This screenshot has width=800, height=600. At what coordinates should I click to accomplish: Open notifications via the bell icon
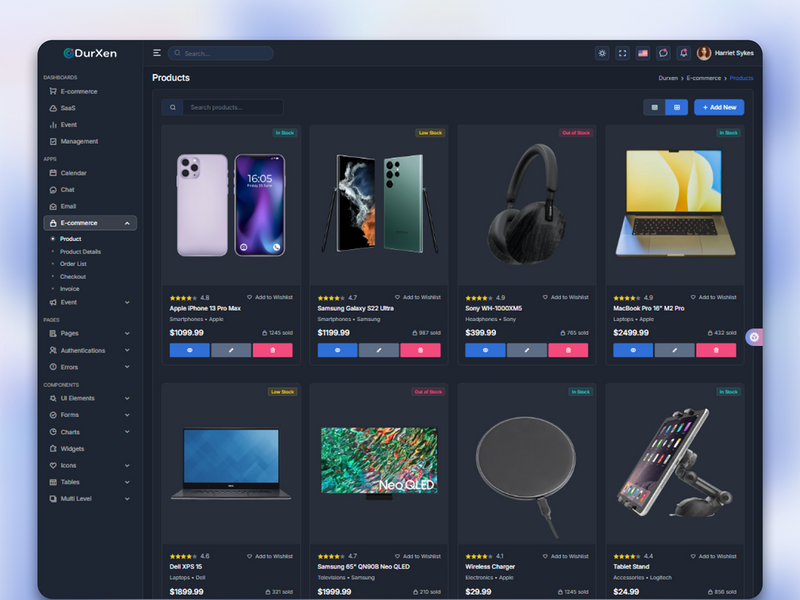pos(683,53)
